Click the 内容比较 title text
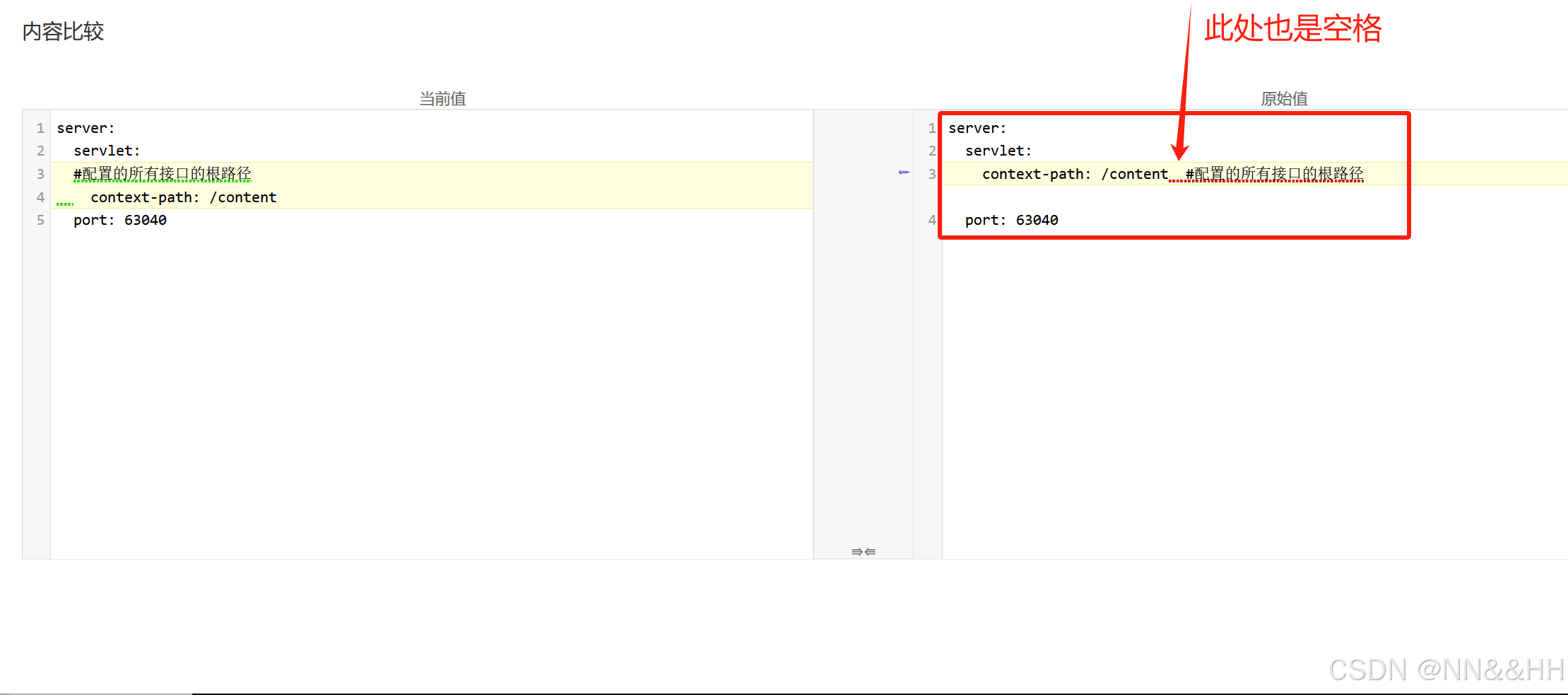The height and width of the screenshot is (695, 1568). coord(63,31)
